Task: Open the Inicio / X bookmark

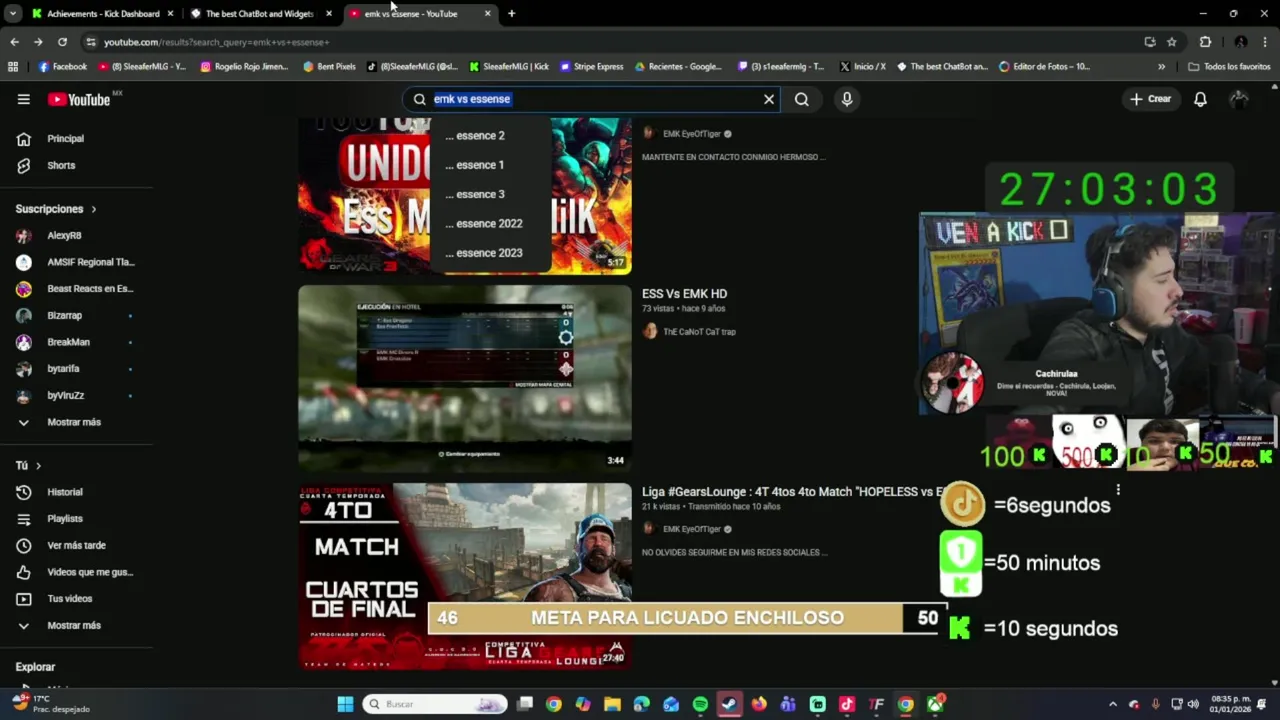Action: pyautogui.click(x=862, y=67)
